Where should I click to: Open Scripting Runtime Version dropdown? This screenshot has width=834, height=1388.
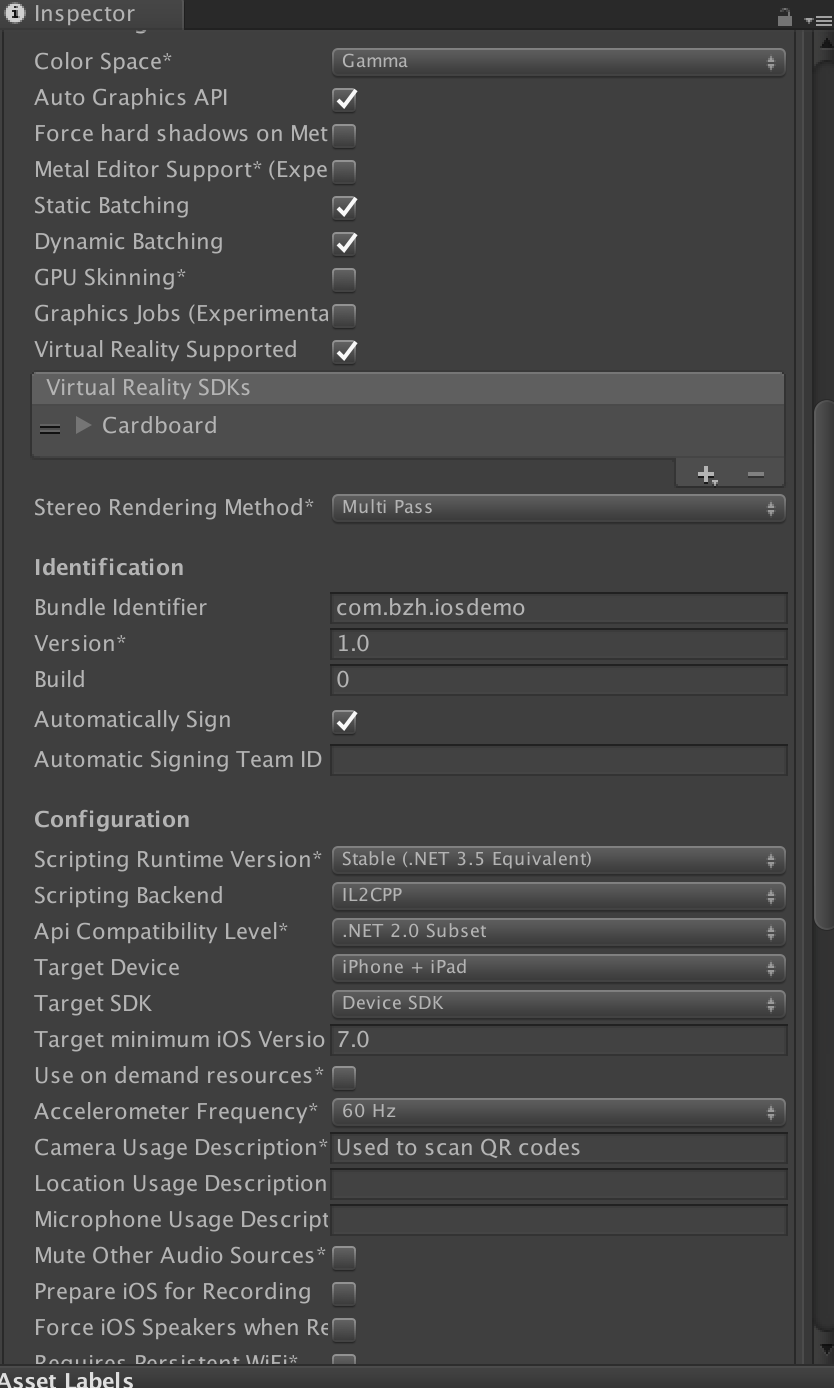coord(558,860)
